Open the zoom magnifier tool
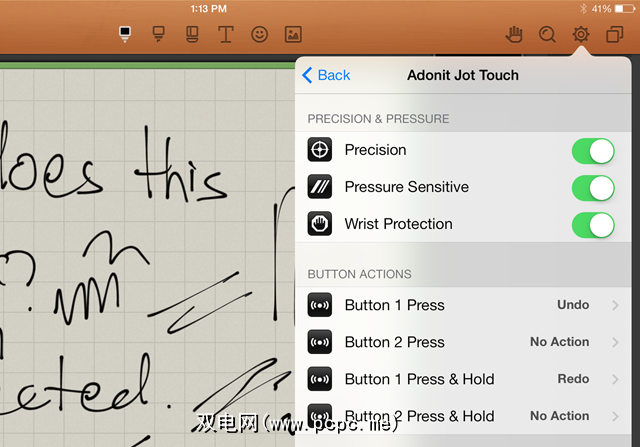This screenshot has height=447, width=640. tap(547, 35)
